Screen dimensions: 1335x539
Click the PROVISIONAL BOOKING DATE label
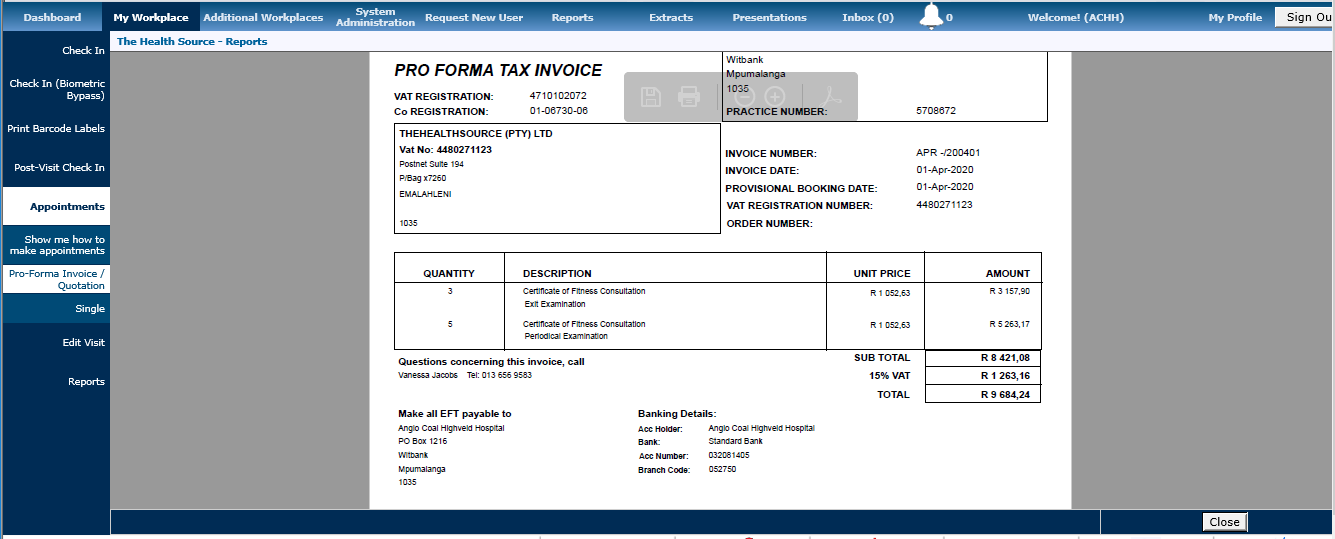pyautogui.click(x=801, y=188)
